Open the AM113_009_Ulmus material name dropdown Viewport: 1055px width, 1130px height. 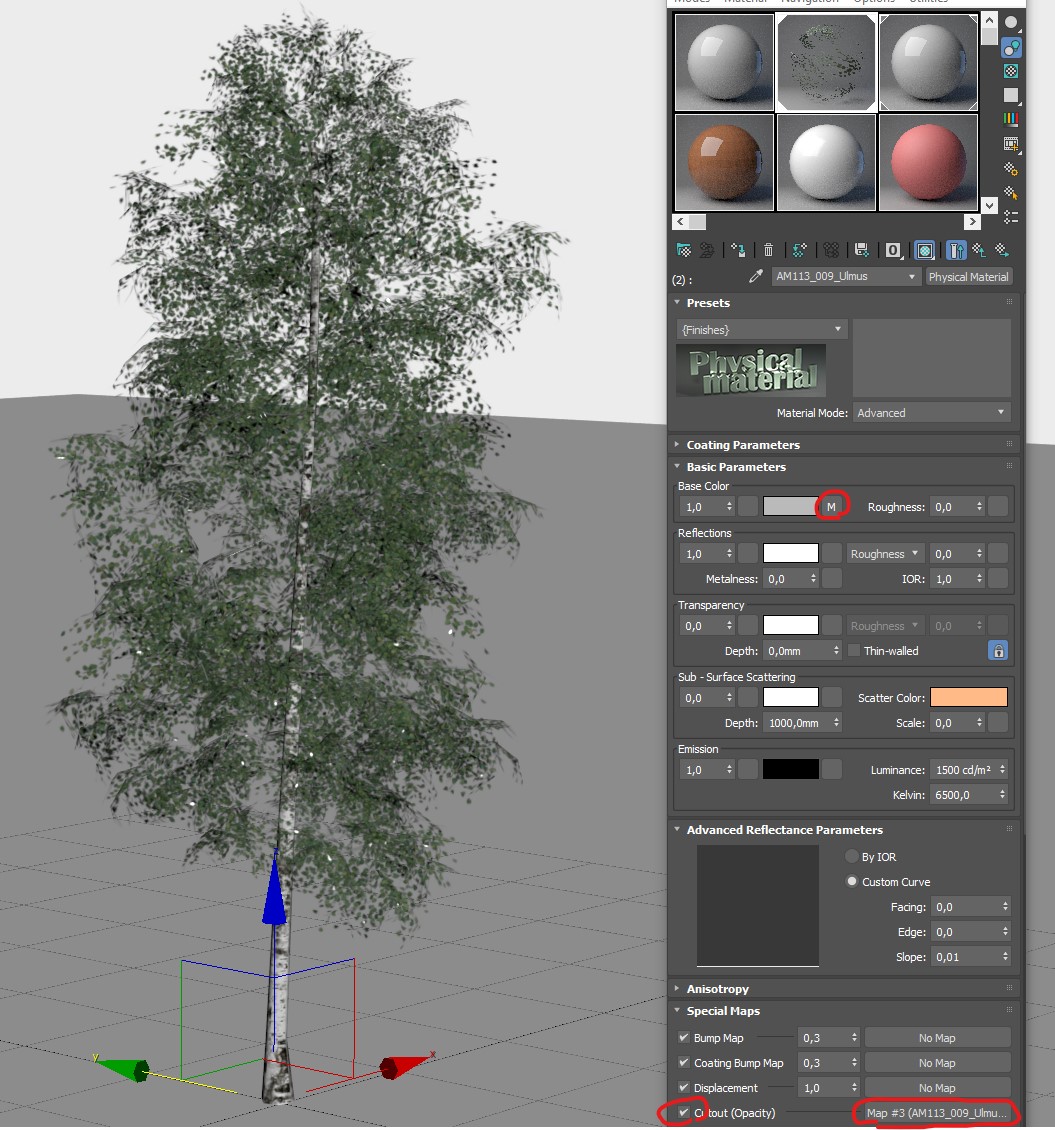point(846,276)
